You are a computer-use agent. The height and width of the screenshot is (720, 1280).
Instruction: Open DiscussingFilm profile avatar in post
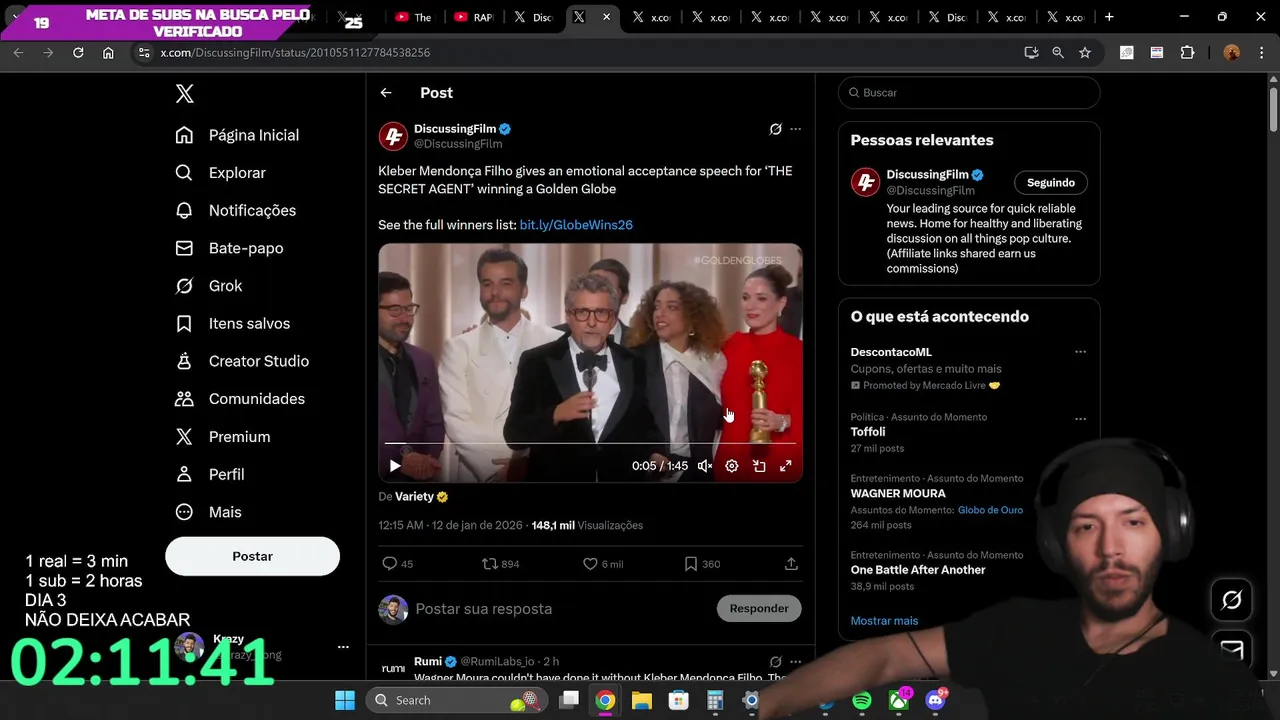click(x=393, y=136)
